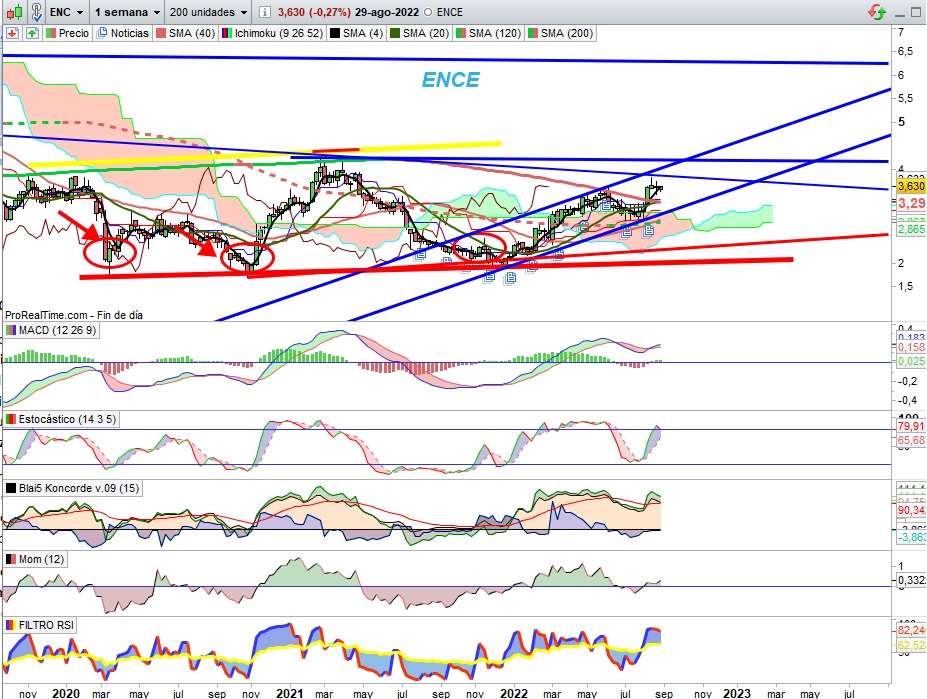This screenshot has width=927, height=699.
Task: Click the 3,630 (-0,27%) price readout
Action: pyautogui.click(x=314, y=12)
